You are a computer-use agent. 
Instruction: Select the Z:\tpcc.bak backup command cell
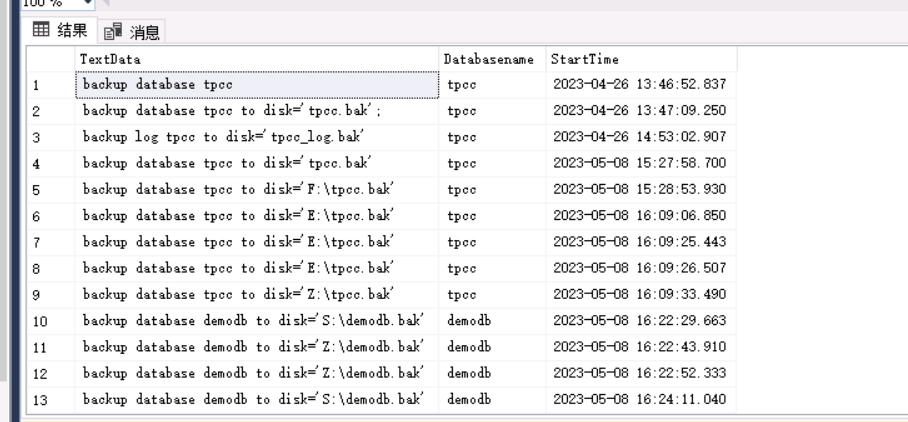tap(257, 294)
